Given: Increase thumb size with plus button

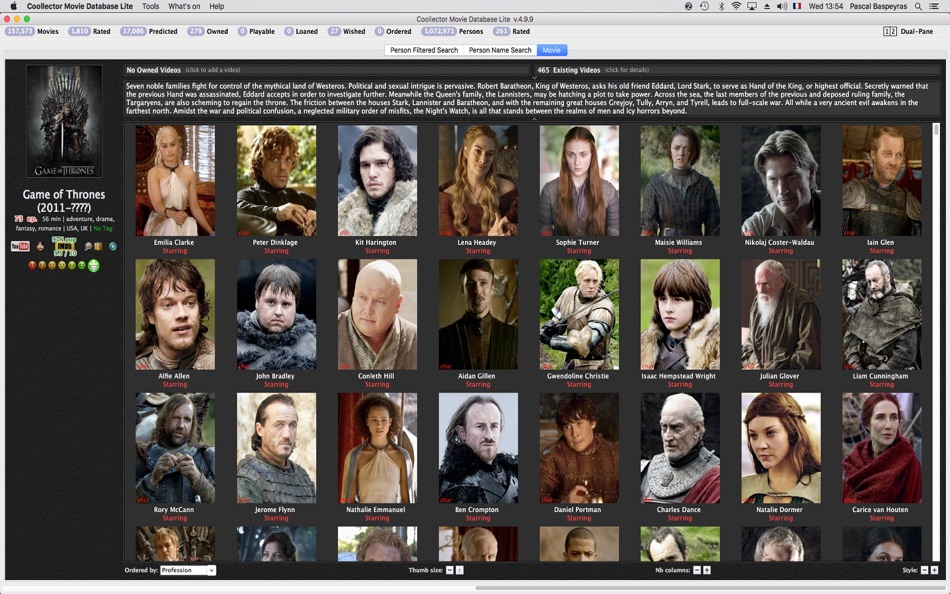Looking at the screenshot, I should [459, 570].
